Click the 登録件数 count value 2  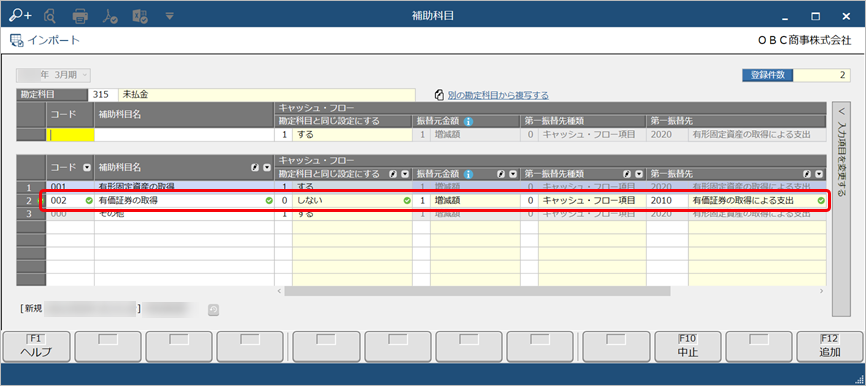(822, 75)
